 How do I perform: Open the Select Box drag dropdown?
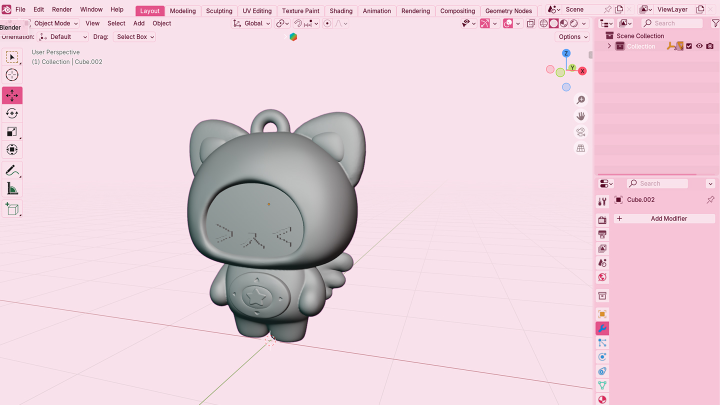click(135, 37)
